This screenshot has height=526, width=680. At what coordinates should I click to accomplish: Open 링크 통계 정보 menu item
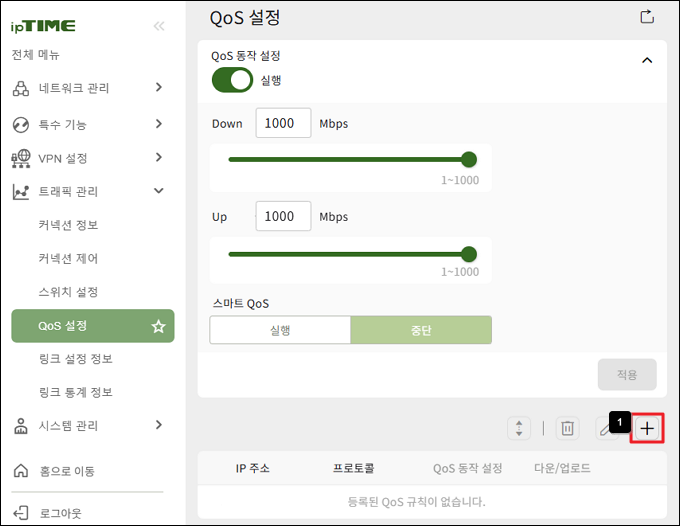76,392
